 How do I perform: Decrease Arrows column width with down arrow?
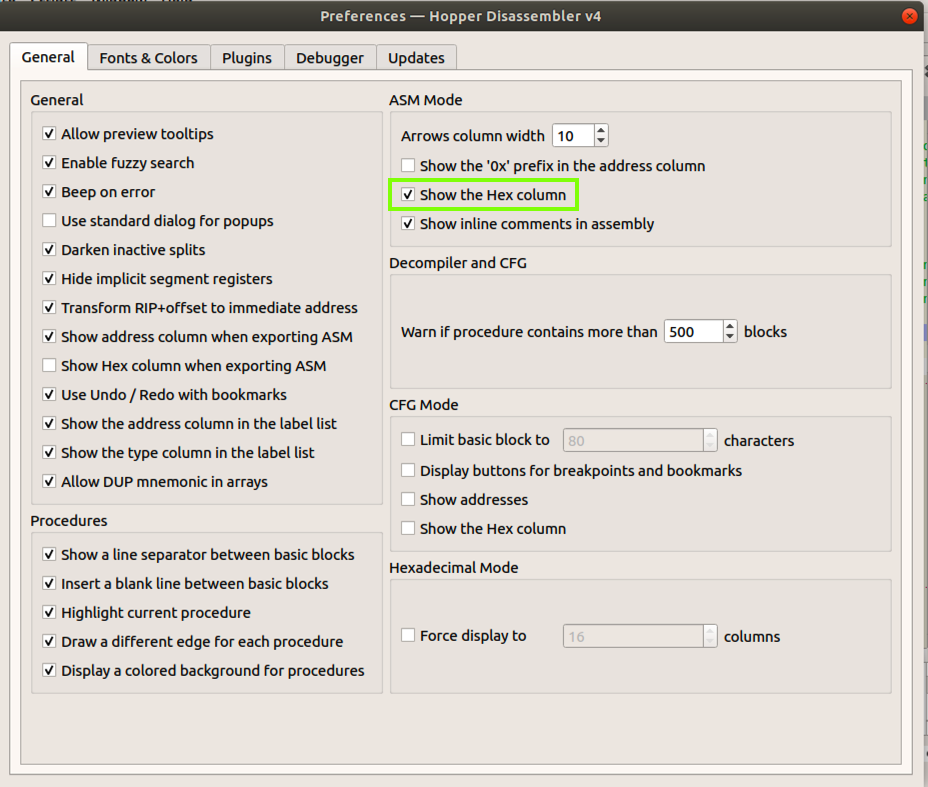click(x=600, y=141)
